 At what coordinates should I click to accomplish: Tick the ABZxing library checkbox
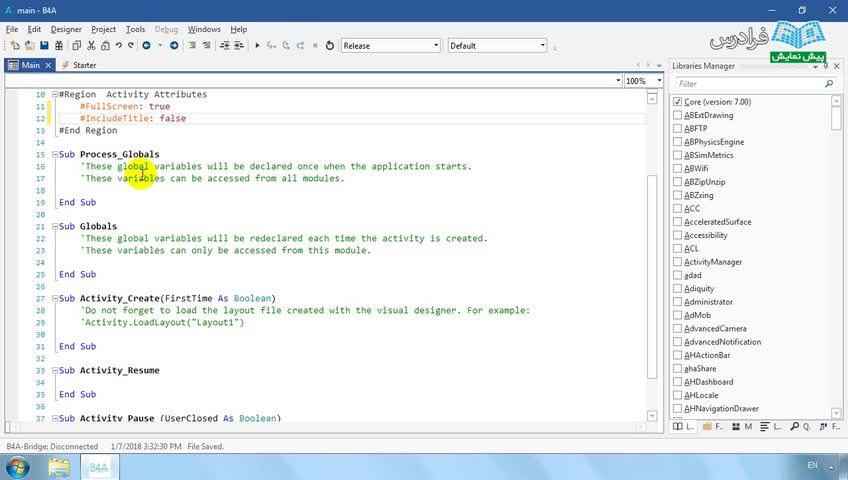[x=677, y=195]
